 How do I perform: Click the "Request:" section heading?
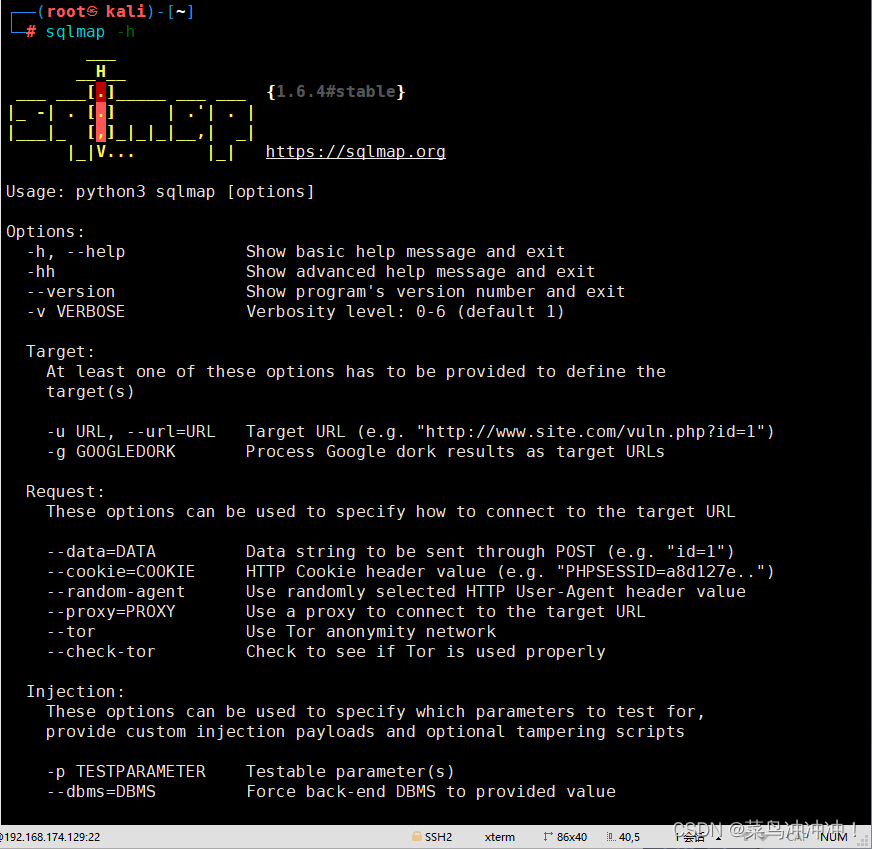(65, 492)
